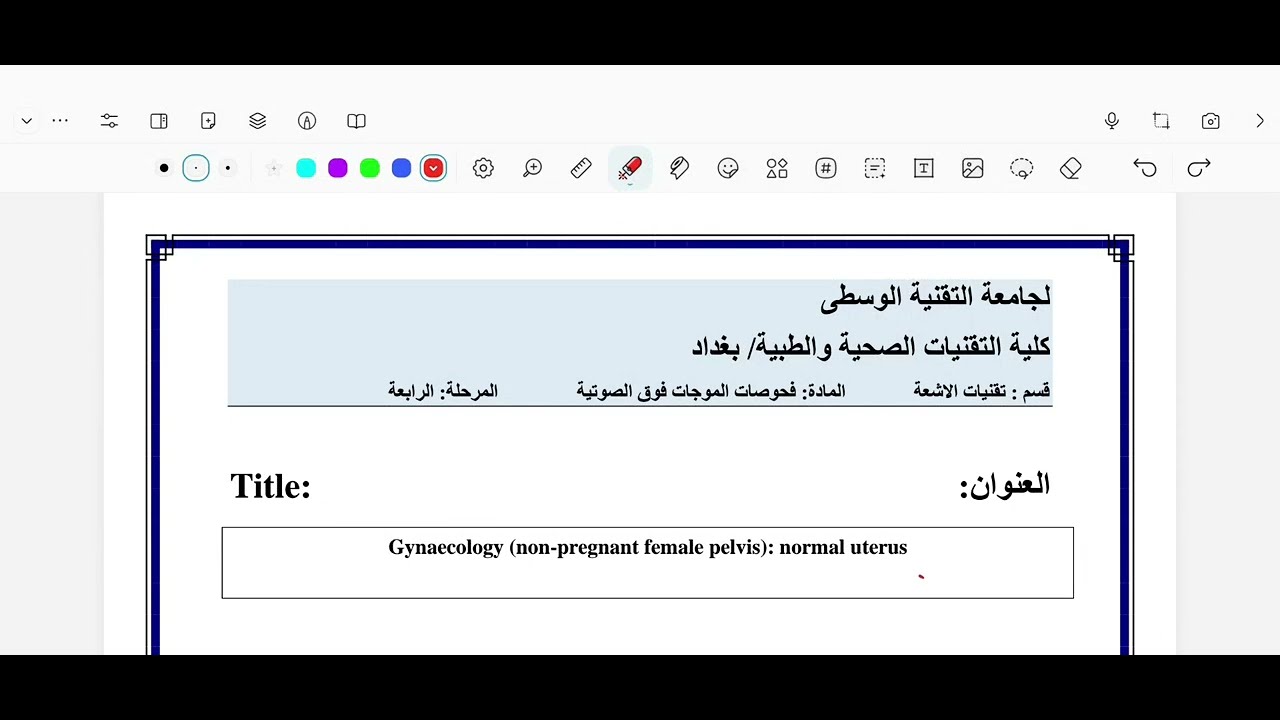Select the medium-dot pen thickness
The height and width of the screenshot is (720, 1280).
(x=228, y=168)
